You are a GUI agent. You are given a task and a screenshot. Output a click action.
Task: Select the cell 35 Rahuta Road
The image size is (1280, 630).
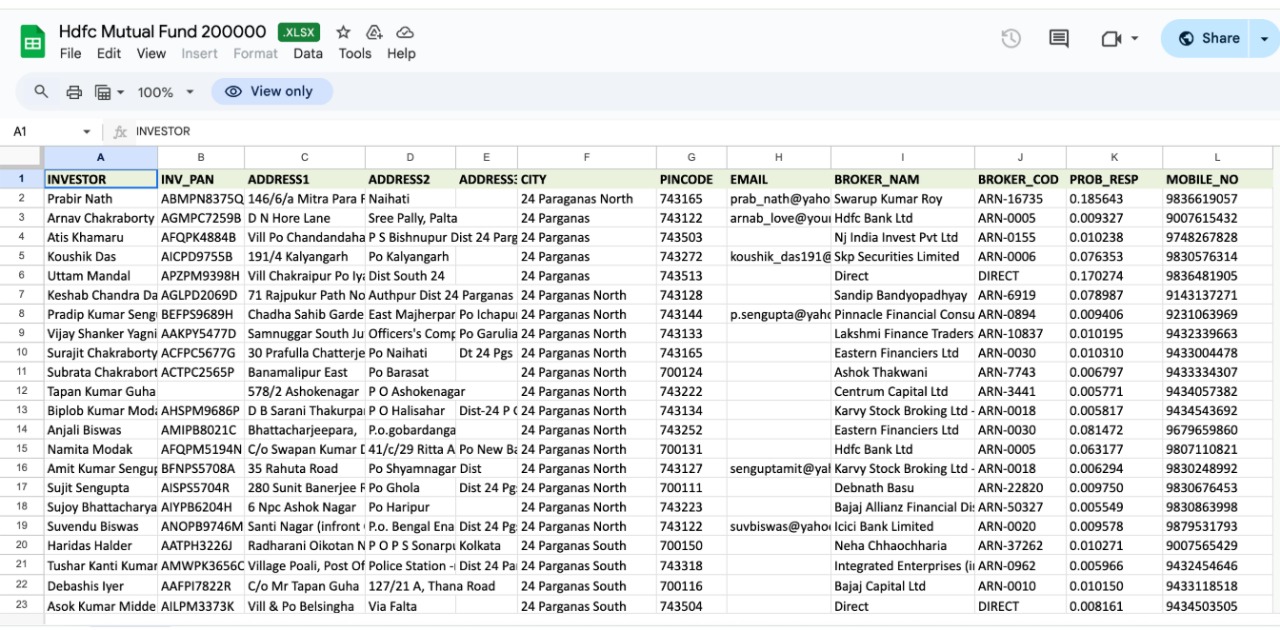[305, 468]
